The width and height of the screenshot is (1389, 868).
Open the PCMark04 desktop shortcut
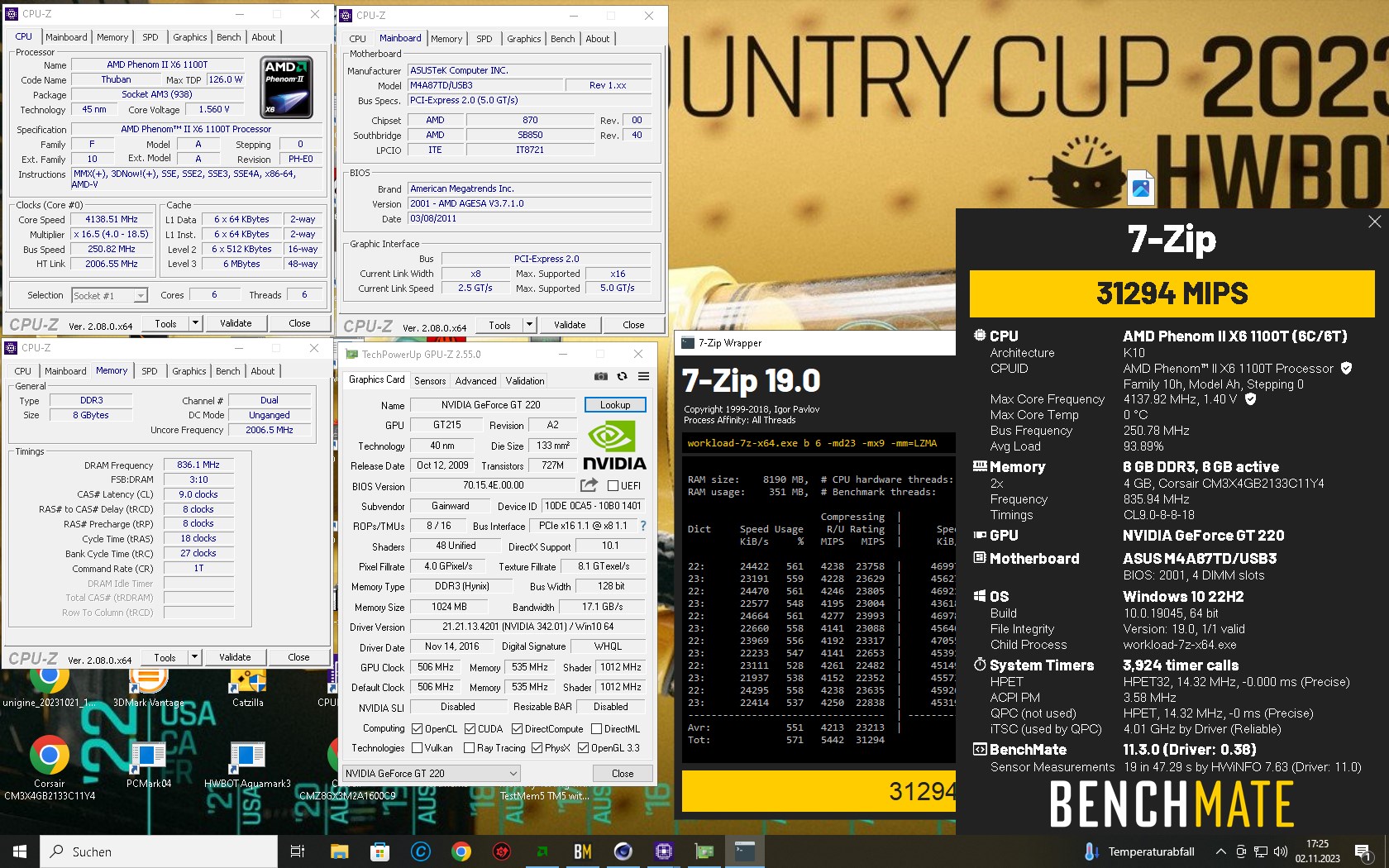pyautogui.click(x=149, y=755)
